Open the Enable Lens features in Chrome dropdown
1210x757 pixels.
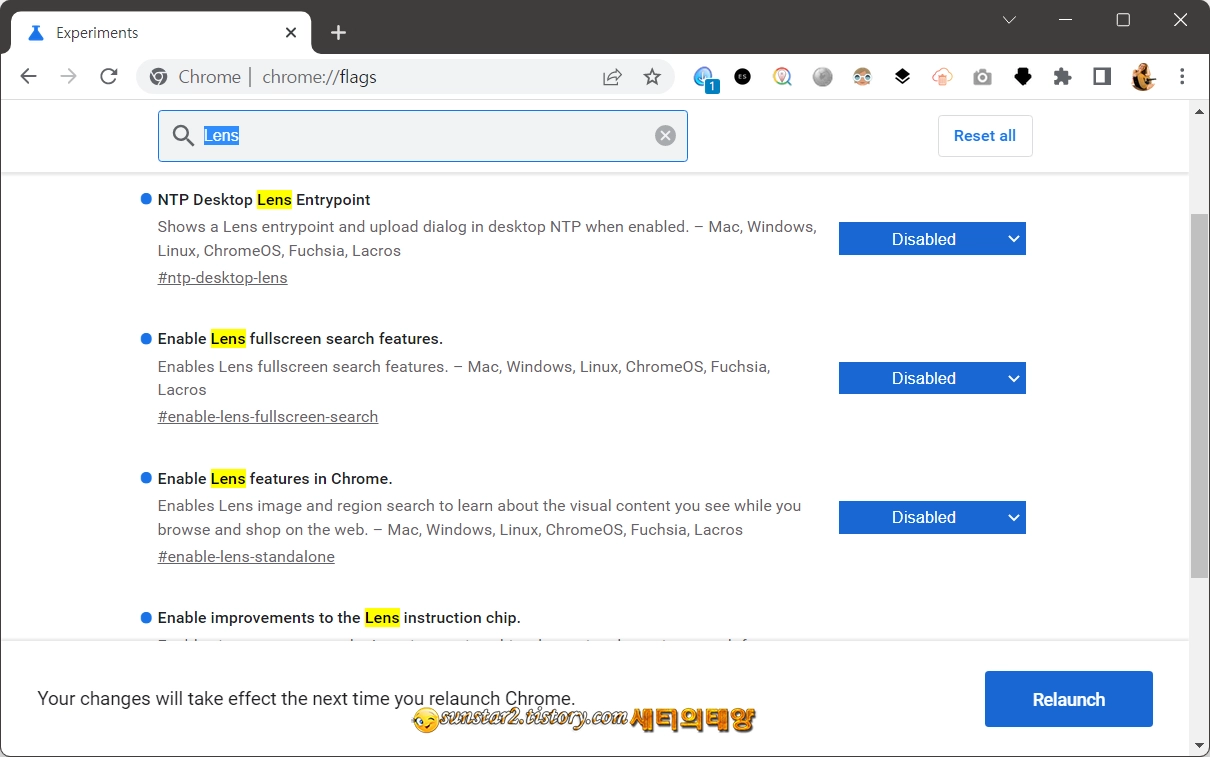(x=932, y=517)
